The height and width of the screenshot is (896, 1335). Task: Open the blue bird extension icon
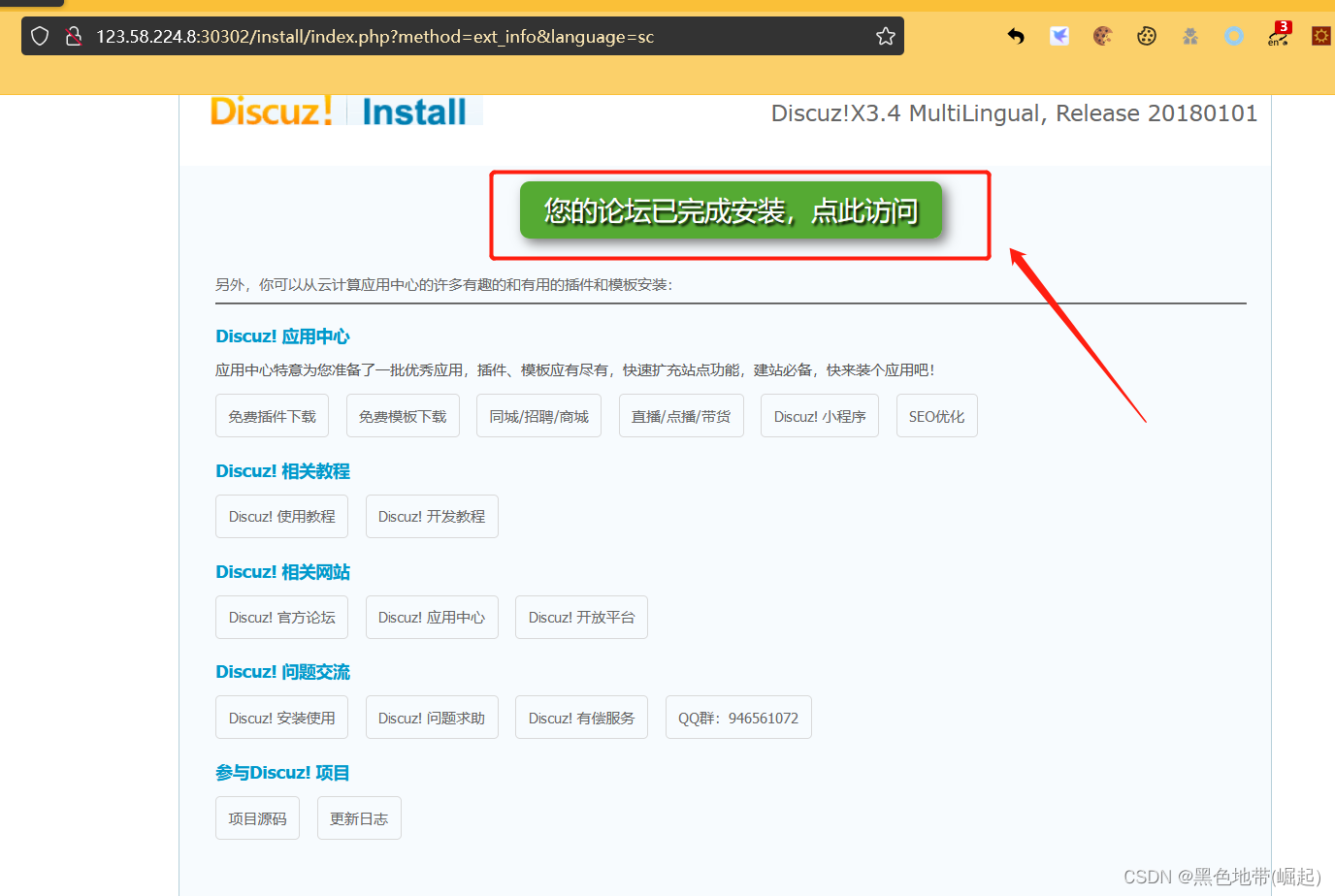[x=1058, y=36]
